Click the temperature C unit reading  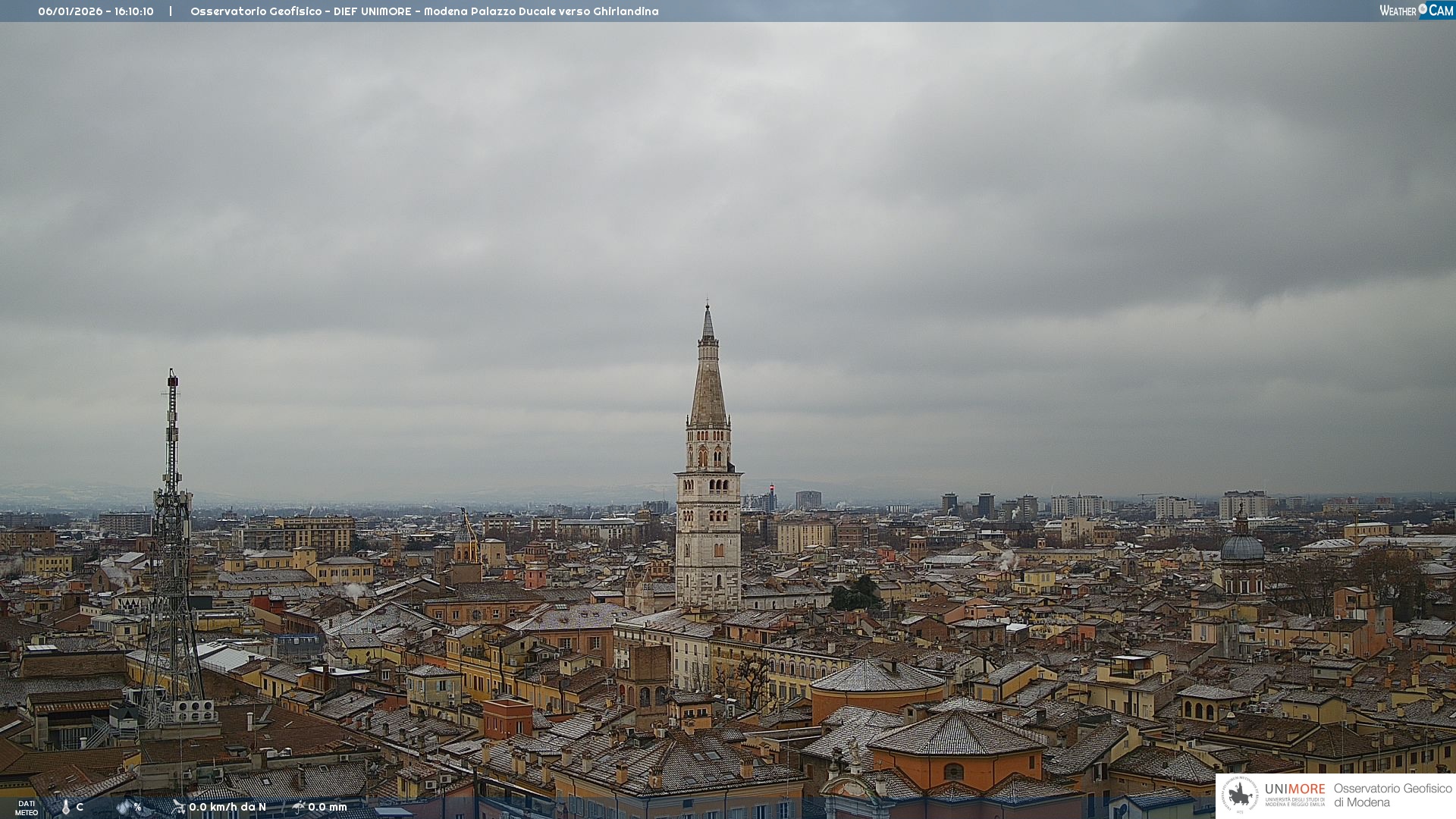coord(80,807)
